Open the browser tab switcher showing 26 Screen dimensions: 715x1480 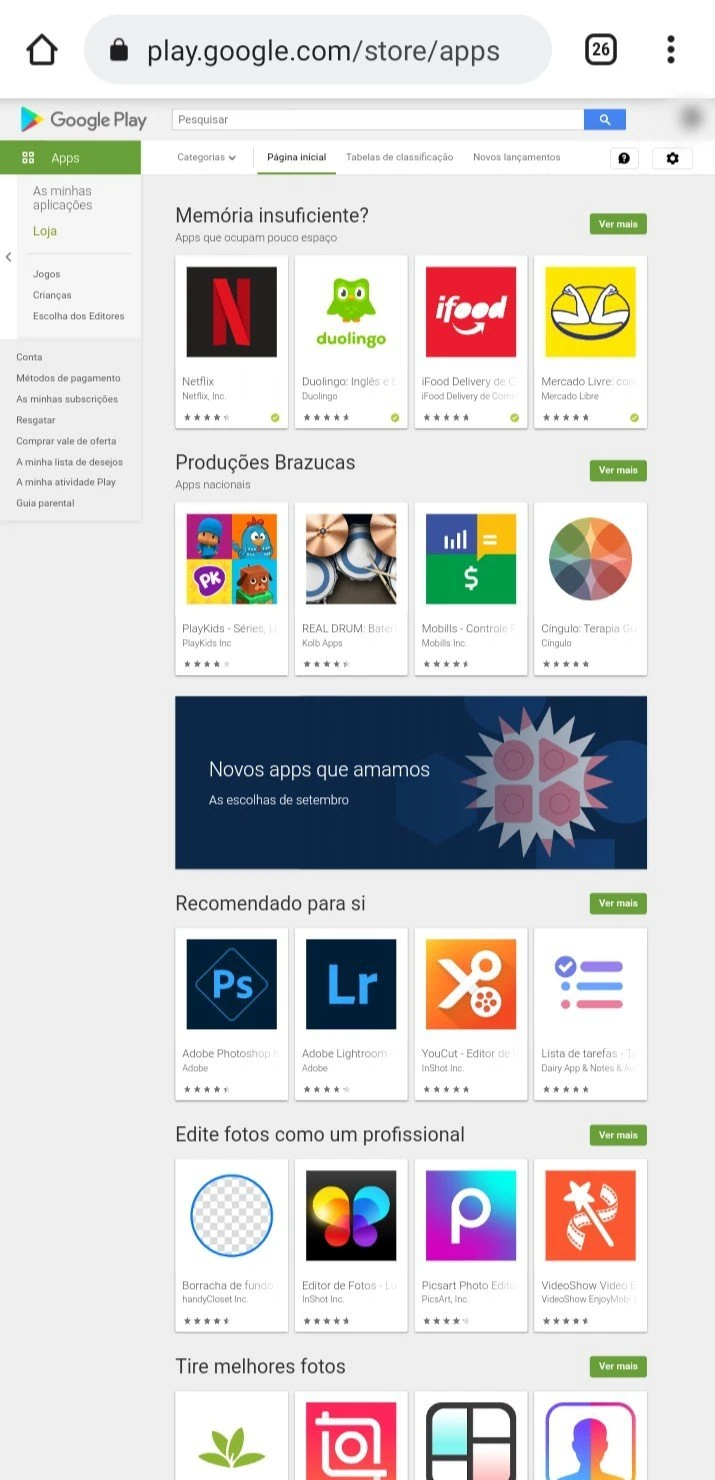(x=600, y=49)
